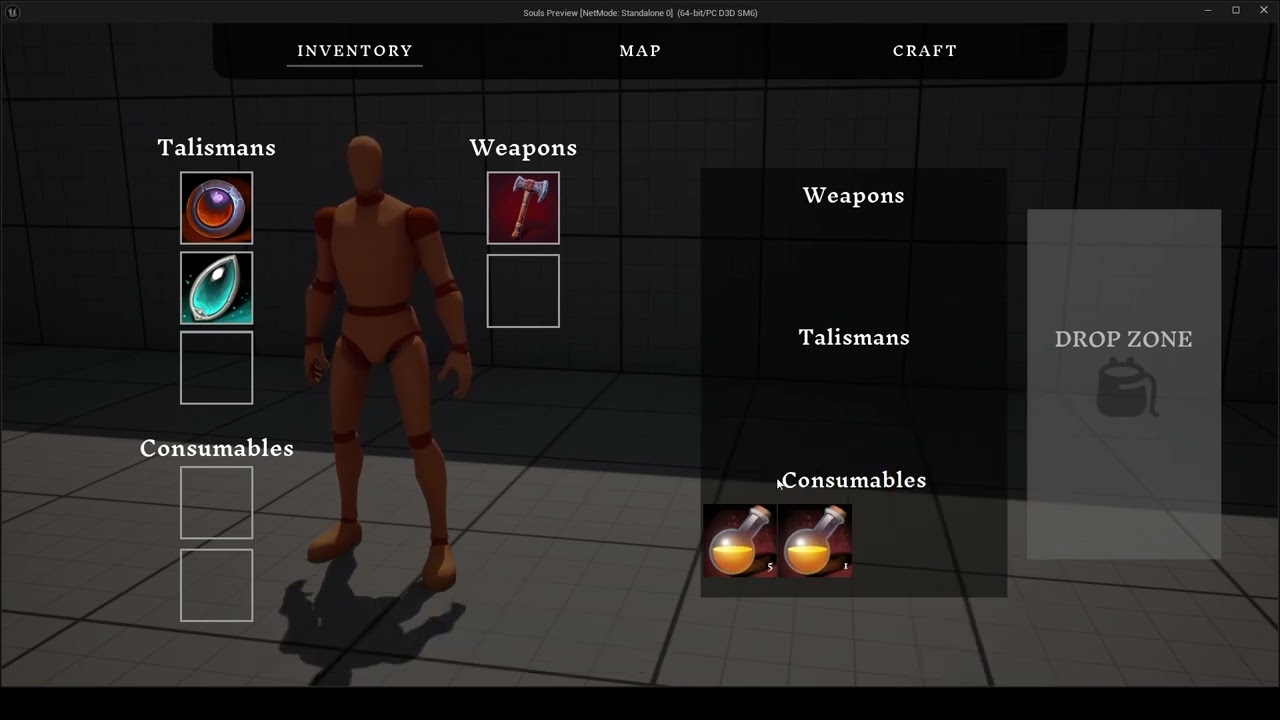Close the Souls Preview window
The image size is (1280, 720).
tap(1264, 10)
